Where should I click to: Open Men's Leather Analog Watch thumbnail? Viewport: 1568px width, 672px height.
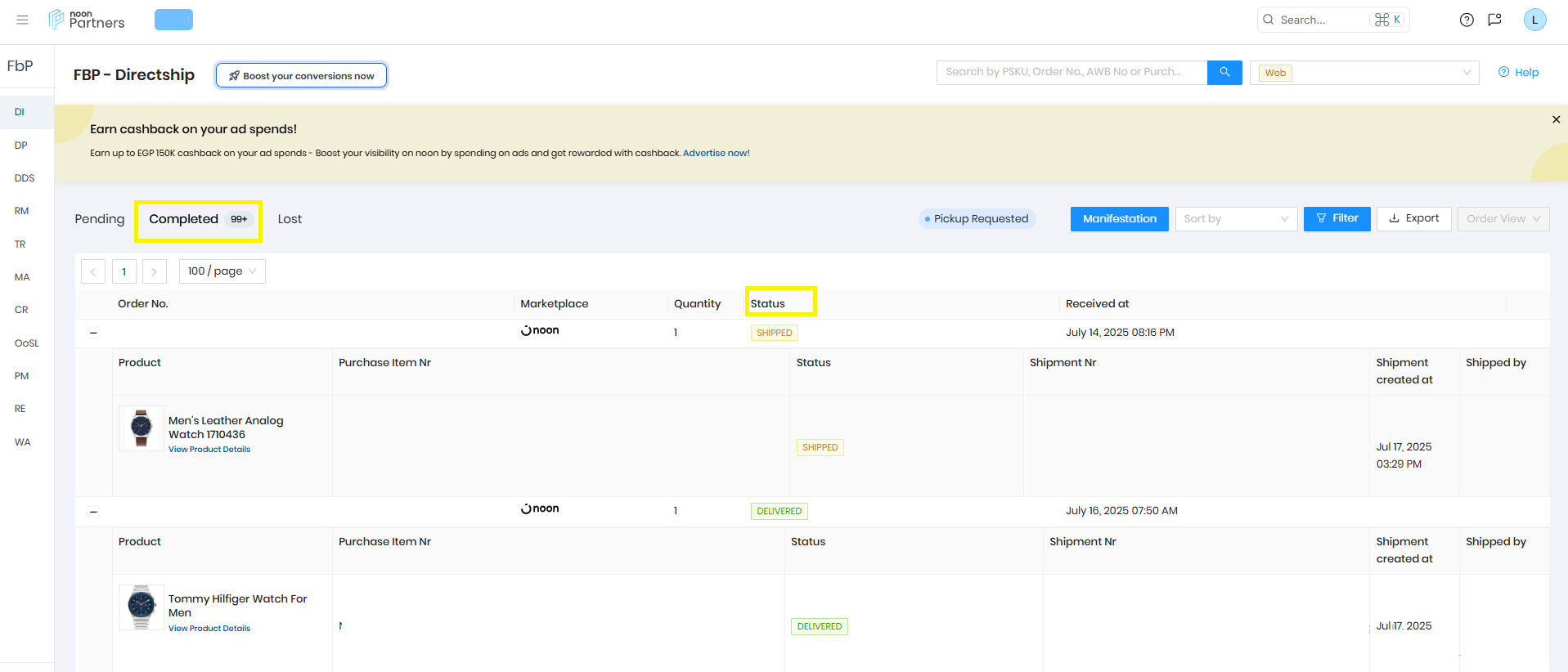point(142,428)
